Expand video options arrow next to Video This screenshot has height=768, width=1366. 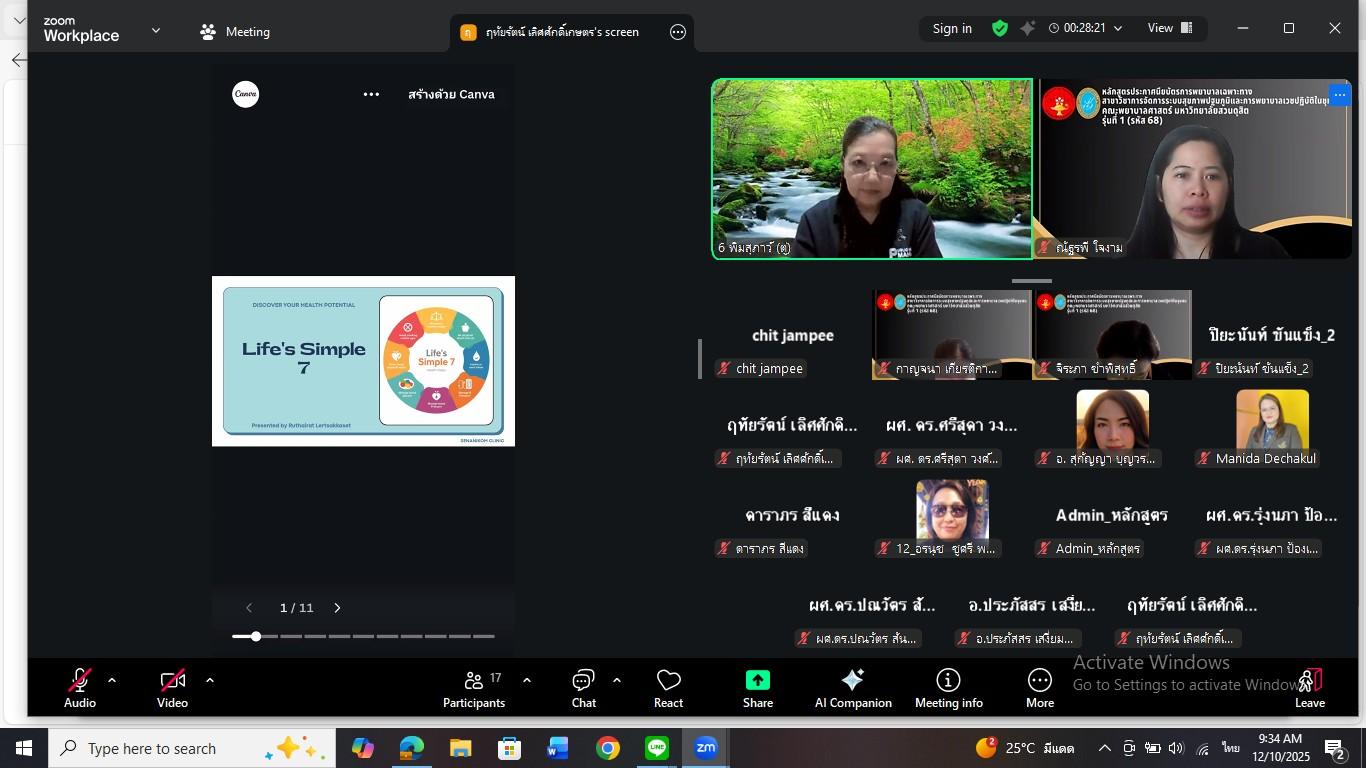[x=210, y=680]
